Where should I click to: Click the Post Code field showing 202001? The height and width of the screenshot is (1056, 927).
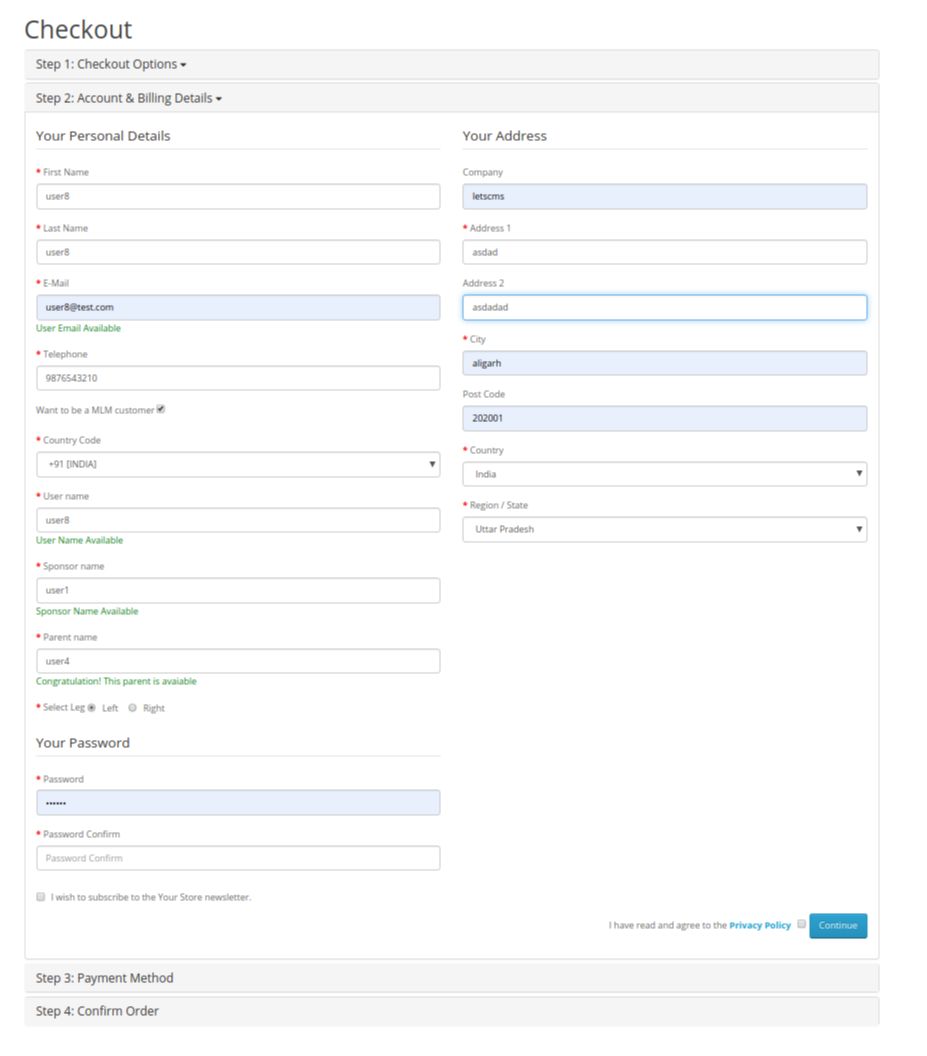pyautogui.click(x=663, y=417)
